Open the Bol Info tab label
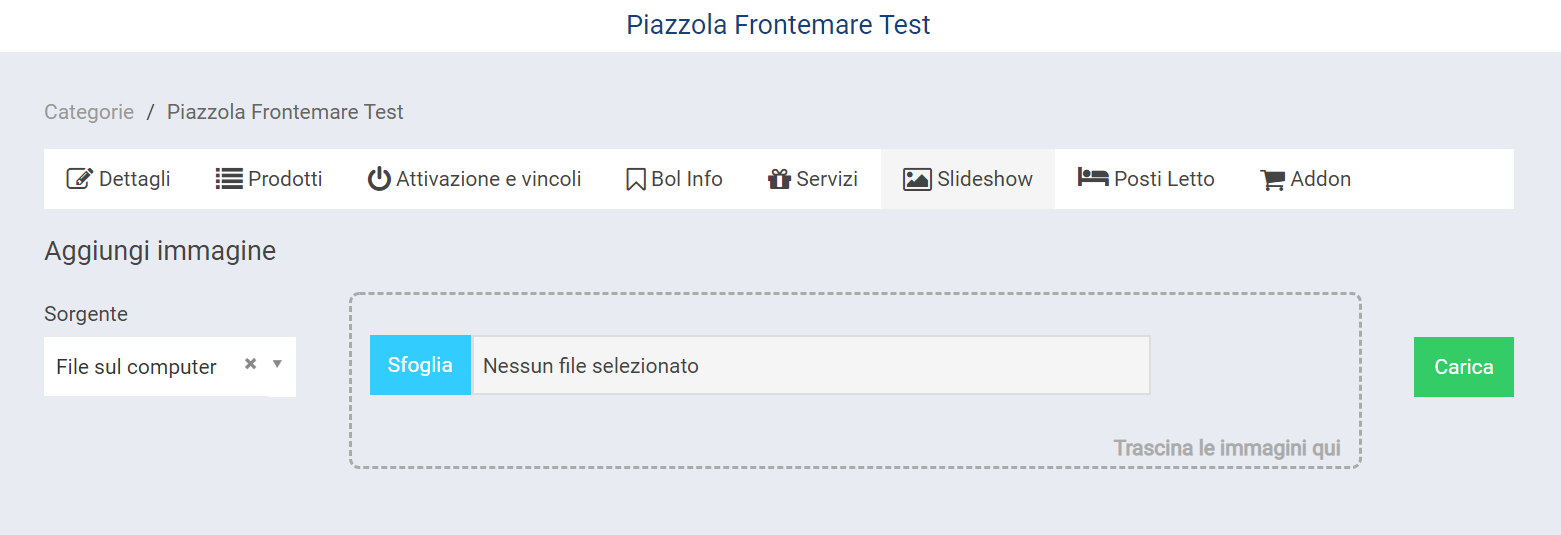The image size is (1561, 535). pyautogui.click(x=687, y=179)
